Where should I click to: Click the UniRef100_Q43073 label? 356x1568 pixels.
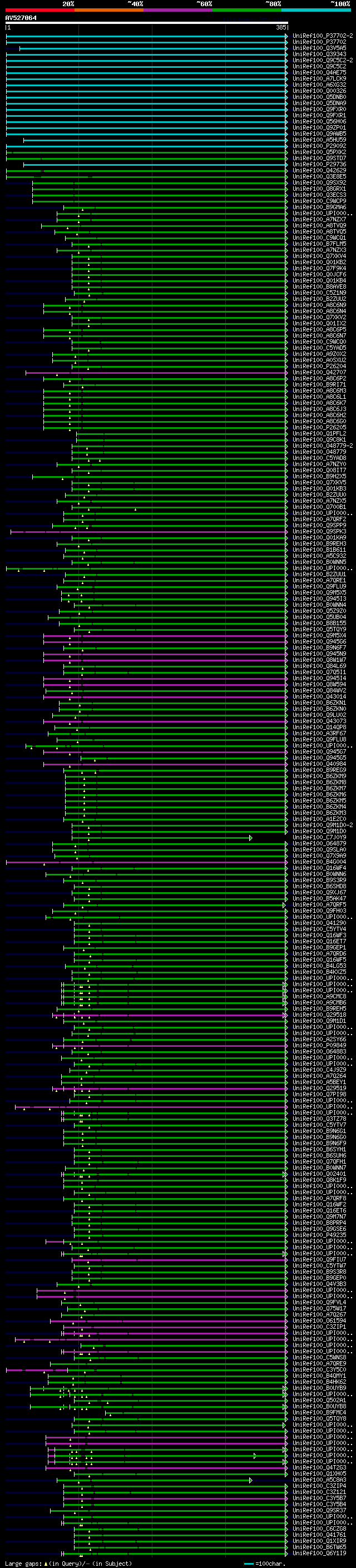319,721
